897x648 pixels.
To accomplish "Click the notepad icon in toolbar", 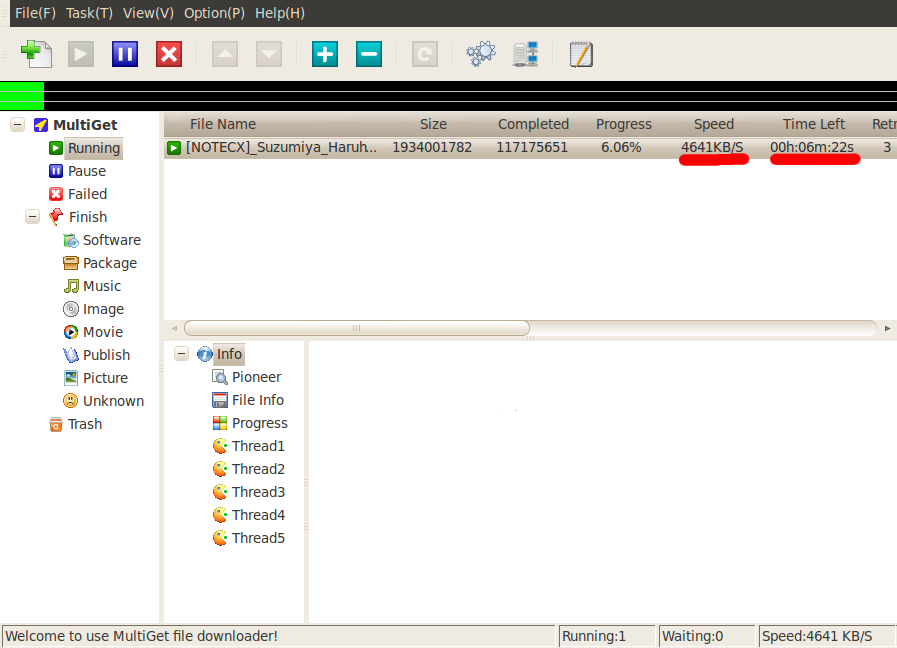I will pos(581,54).
